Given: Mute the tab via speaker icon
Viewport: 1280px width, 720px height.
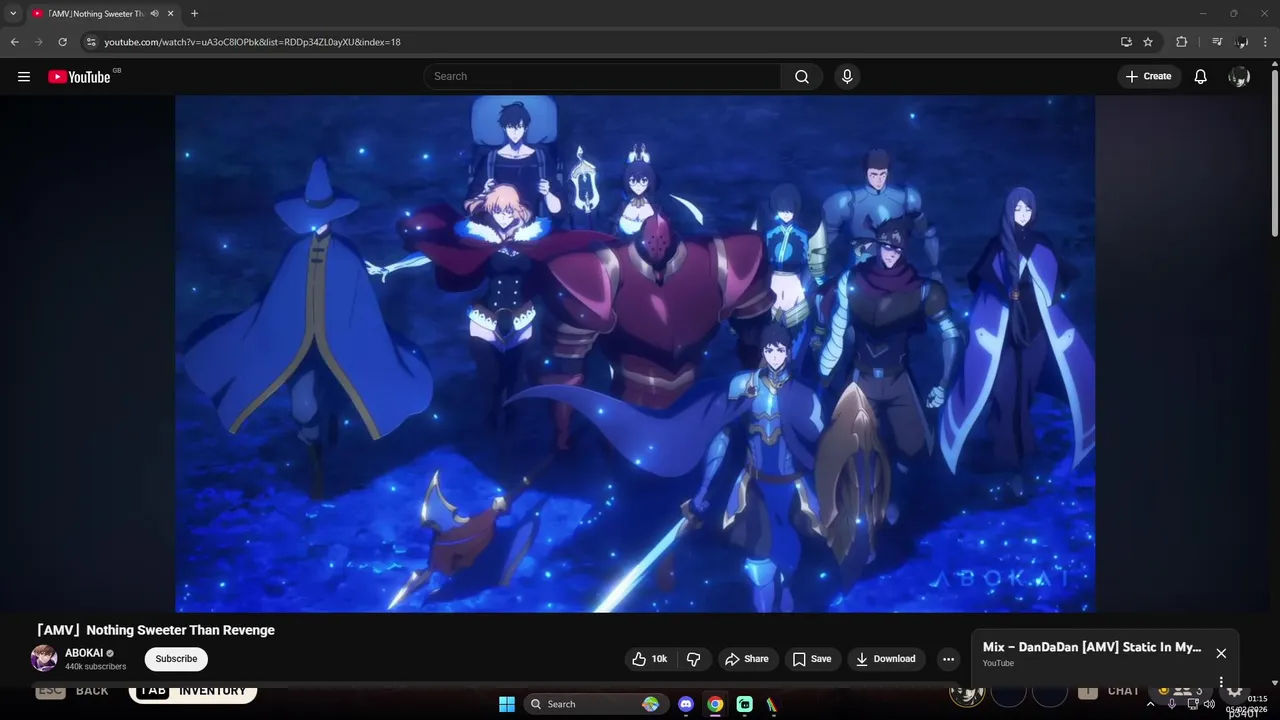Looking at the screenshot, I should 154,14.
